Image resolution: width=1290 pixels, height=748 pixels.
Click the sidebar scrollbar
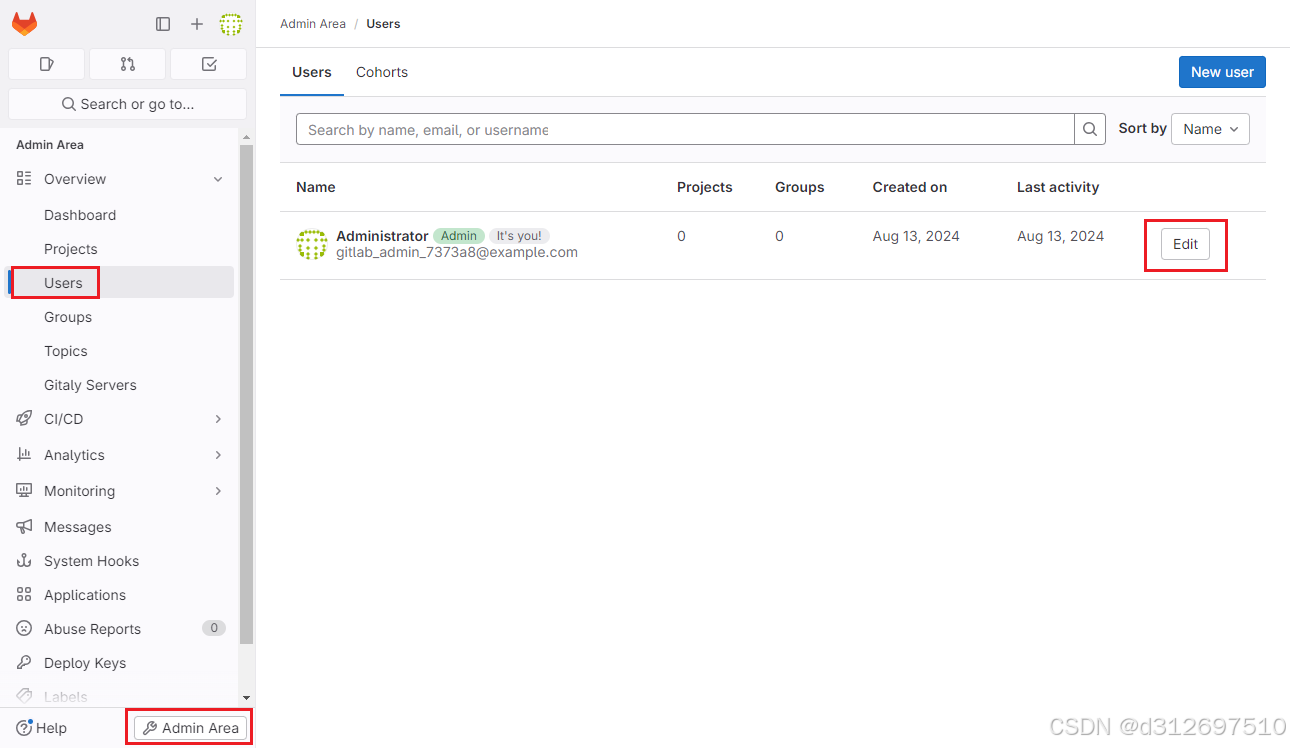point(246,395)
